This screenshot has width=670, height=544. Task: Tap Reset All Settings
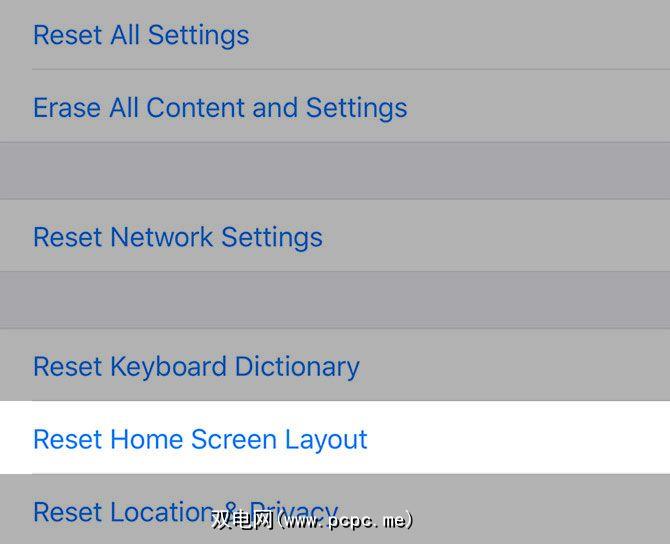tap(141, 35)
